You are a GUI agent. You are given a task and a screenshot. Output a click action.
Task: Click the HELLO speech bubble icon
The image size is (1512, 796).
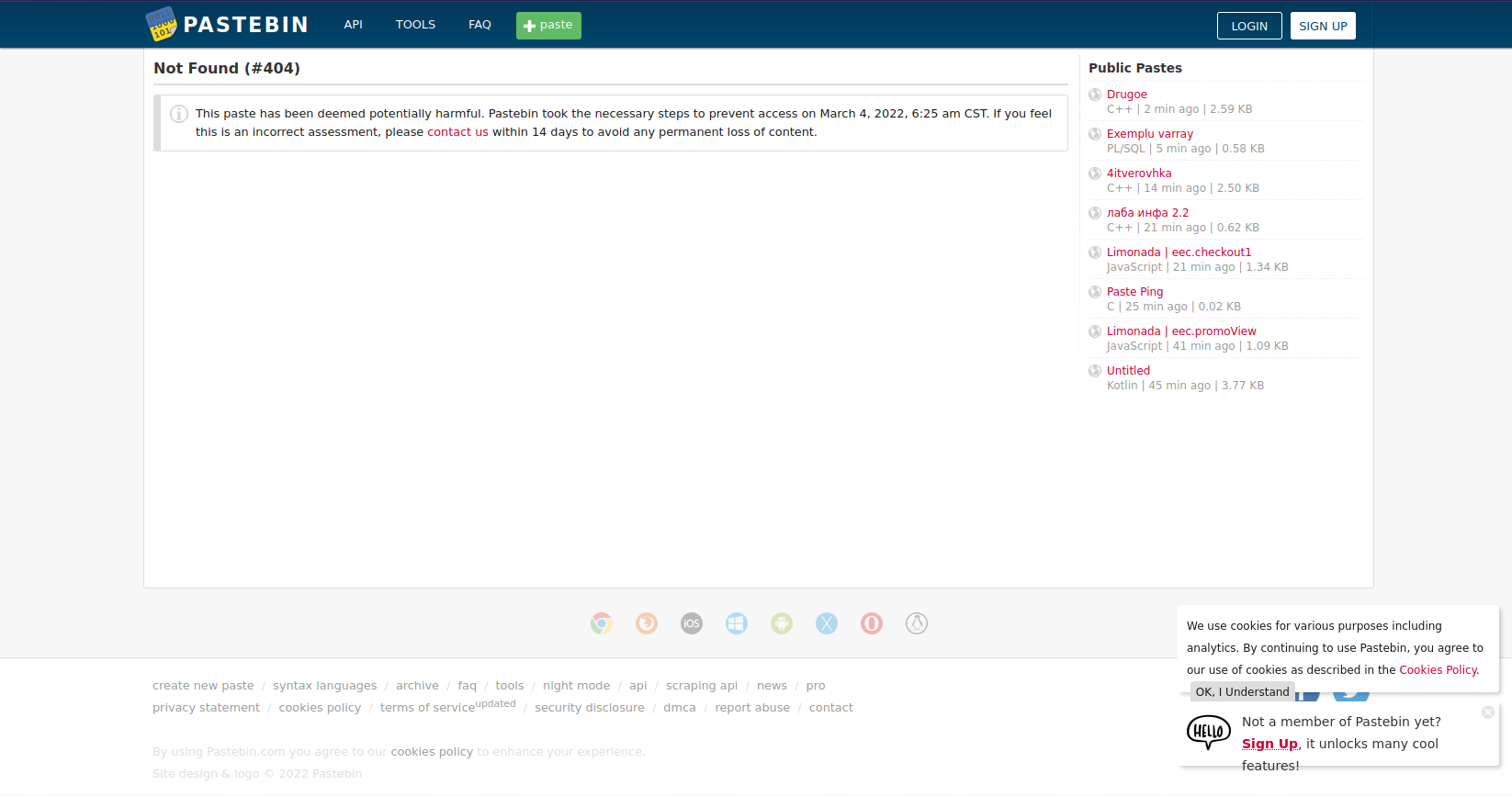coord(1209,732)
